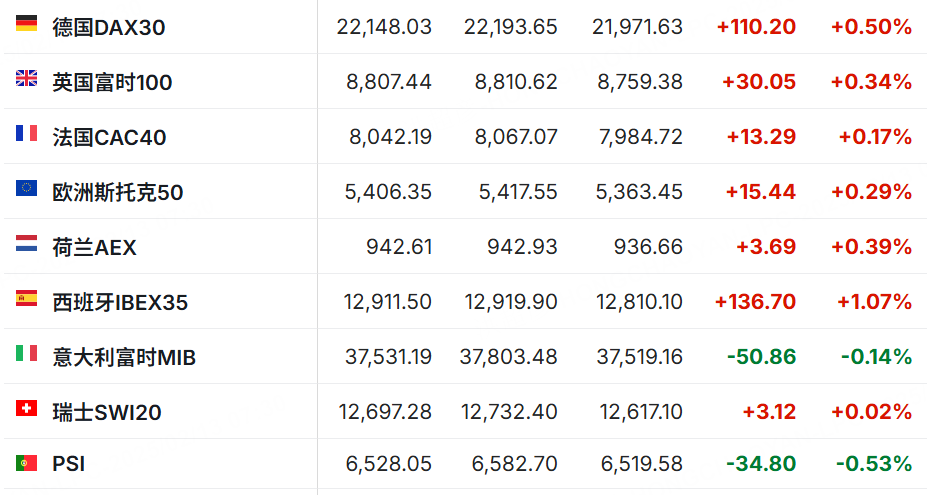Open the PSI index link
The image size is (927, 495).
pos(69,464)
